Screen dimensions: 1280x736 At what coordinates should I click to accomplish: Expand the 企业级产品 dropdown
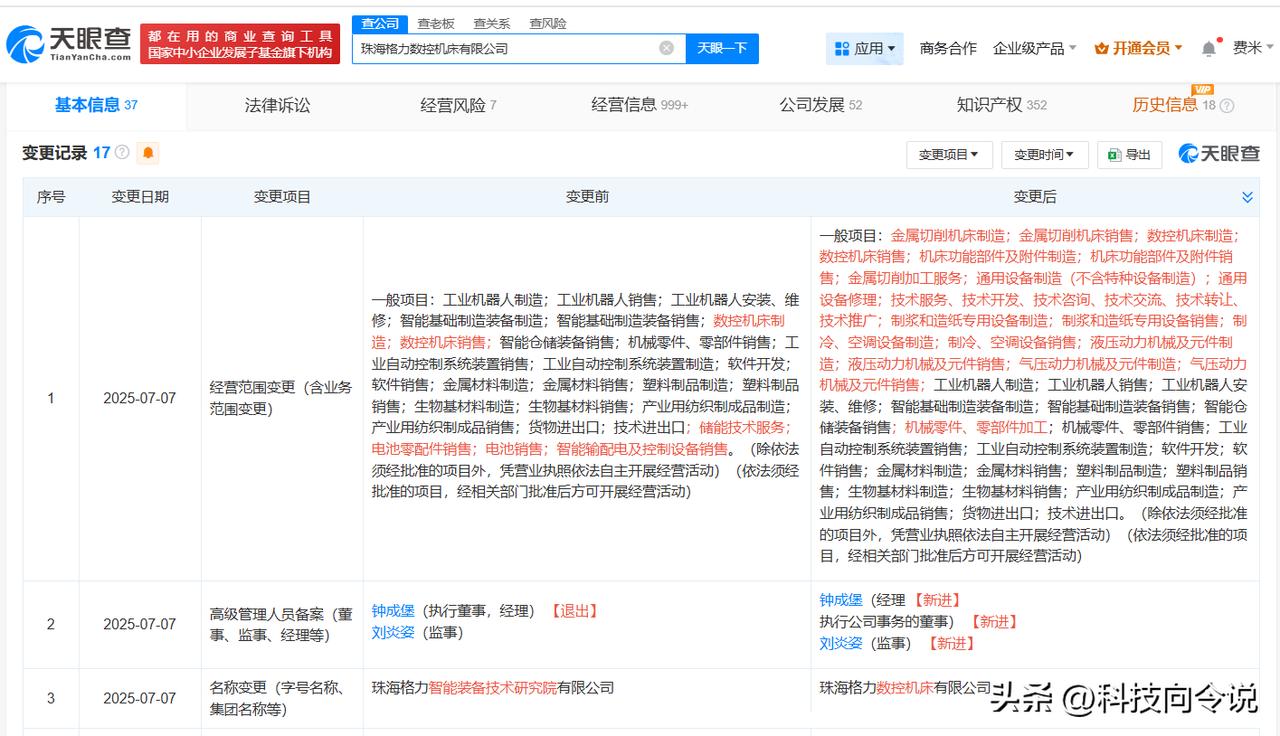(1035, 48)
